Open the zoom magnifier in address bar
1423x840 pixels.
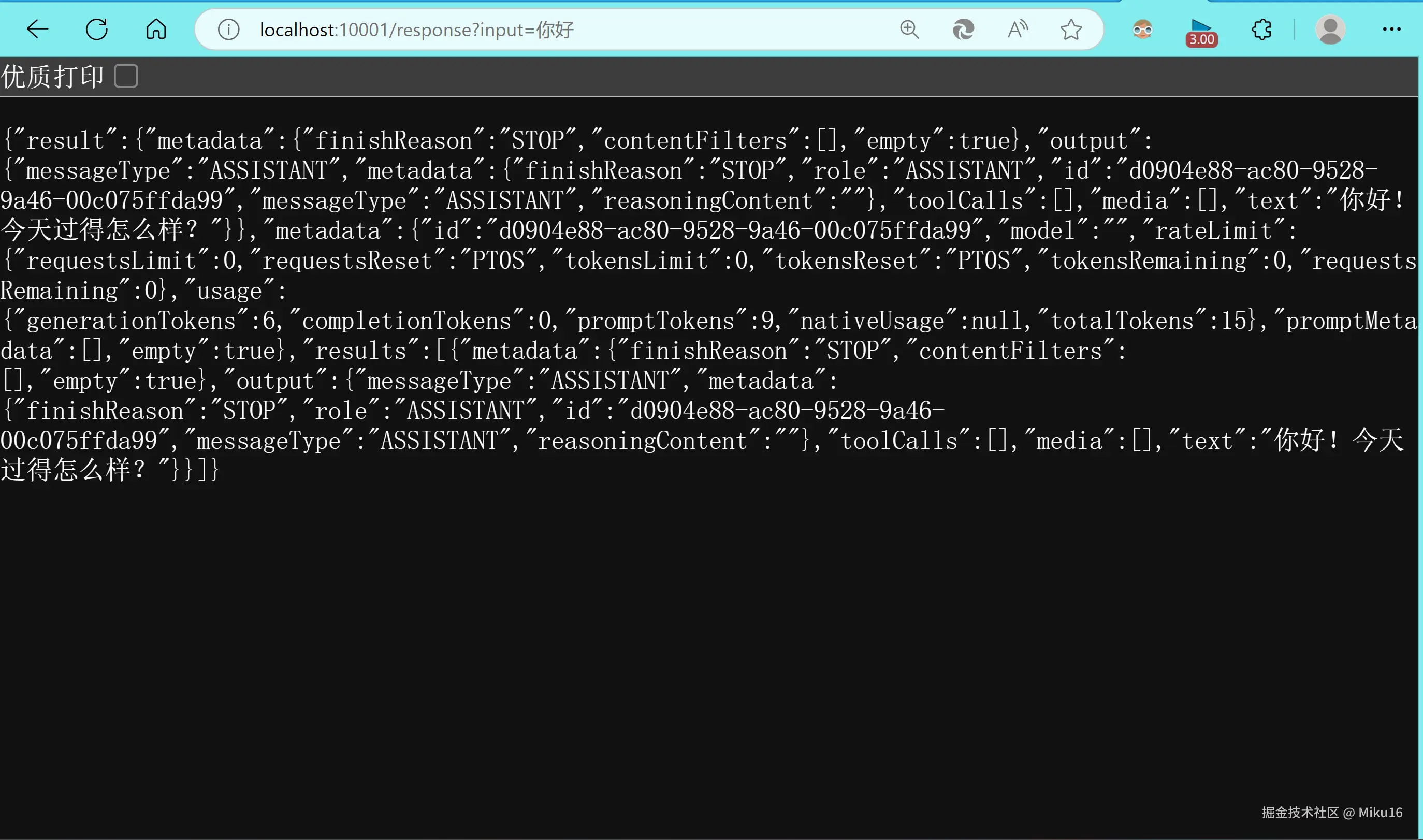pos(909,30)
